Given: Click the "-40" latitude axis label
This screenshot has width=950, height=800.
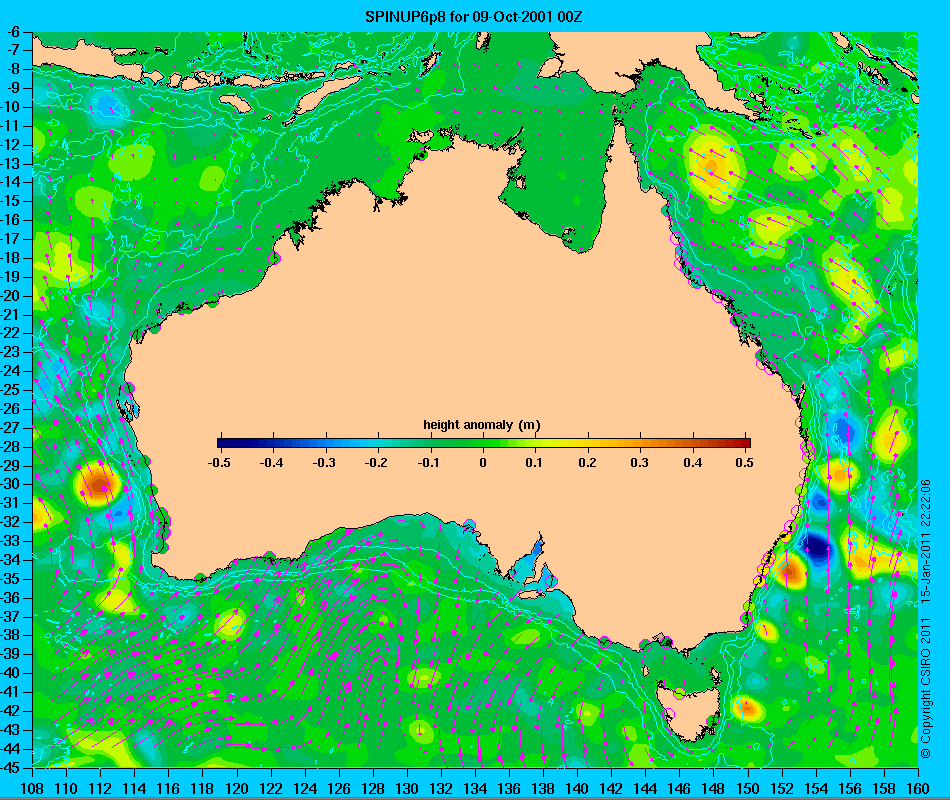Looking at the screenshot, I should pos(11,673).
